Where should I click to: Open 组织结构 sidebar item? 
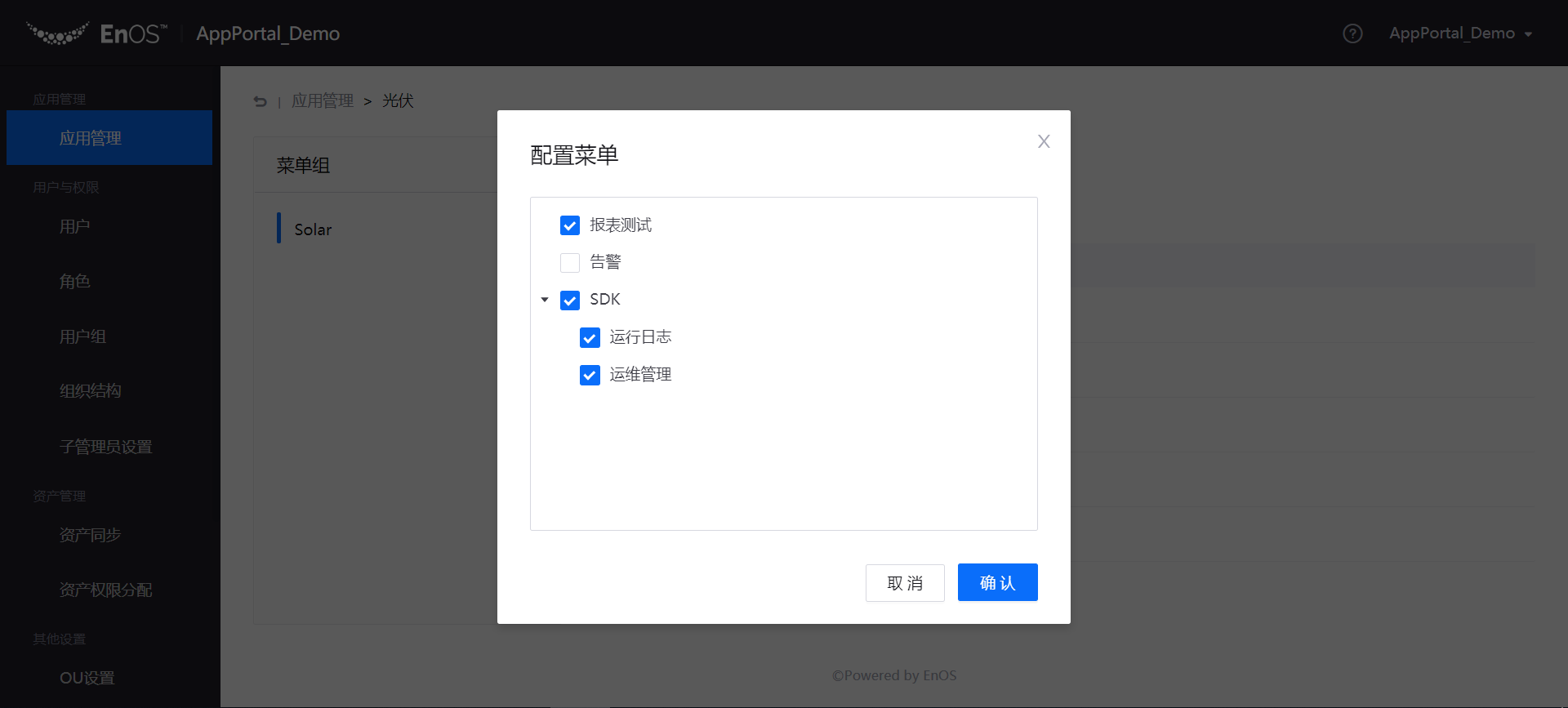pyautogui.click(x=91, y=391)
